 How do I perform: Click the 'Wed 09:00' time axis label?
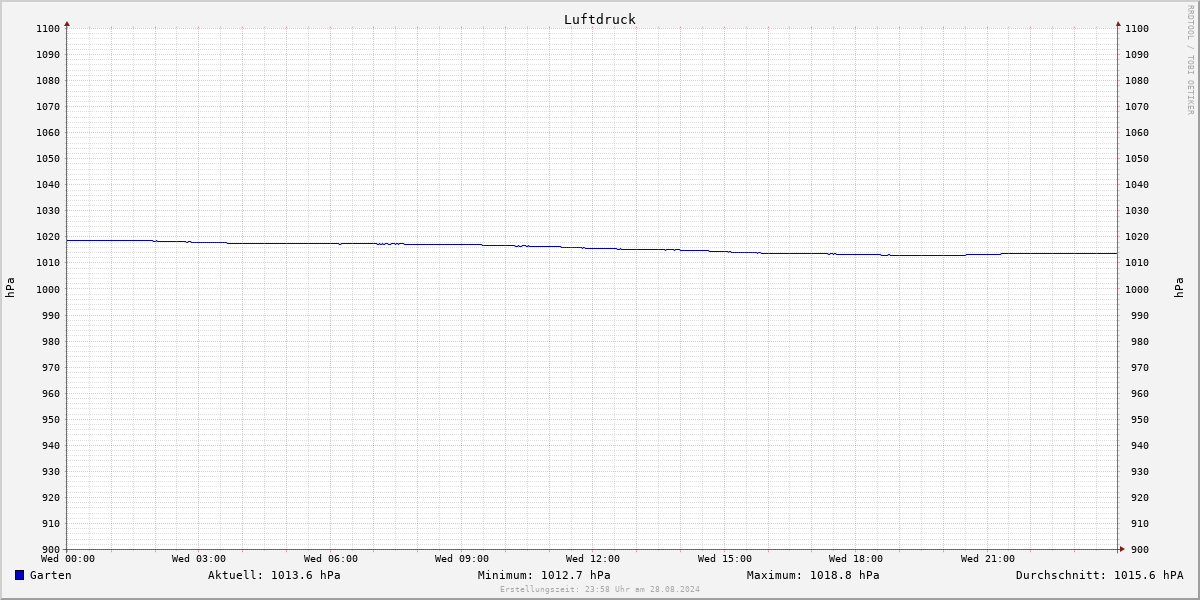coord(462,559)
